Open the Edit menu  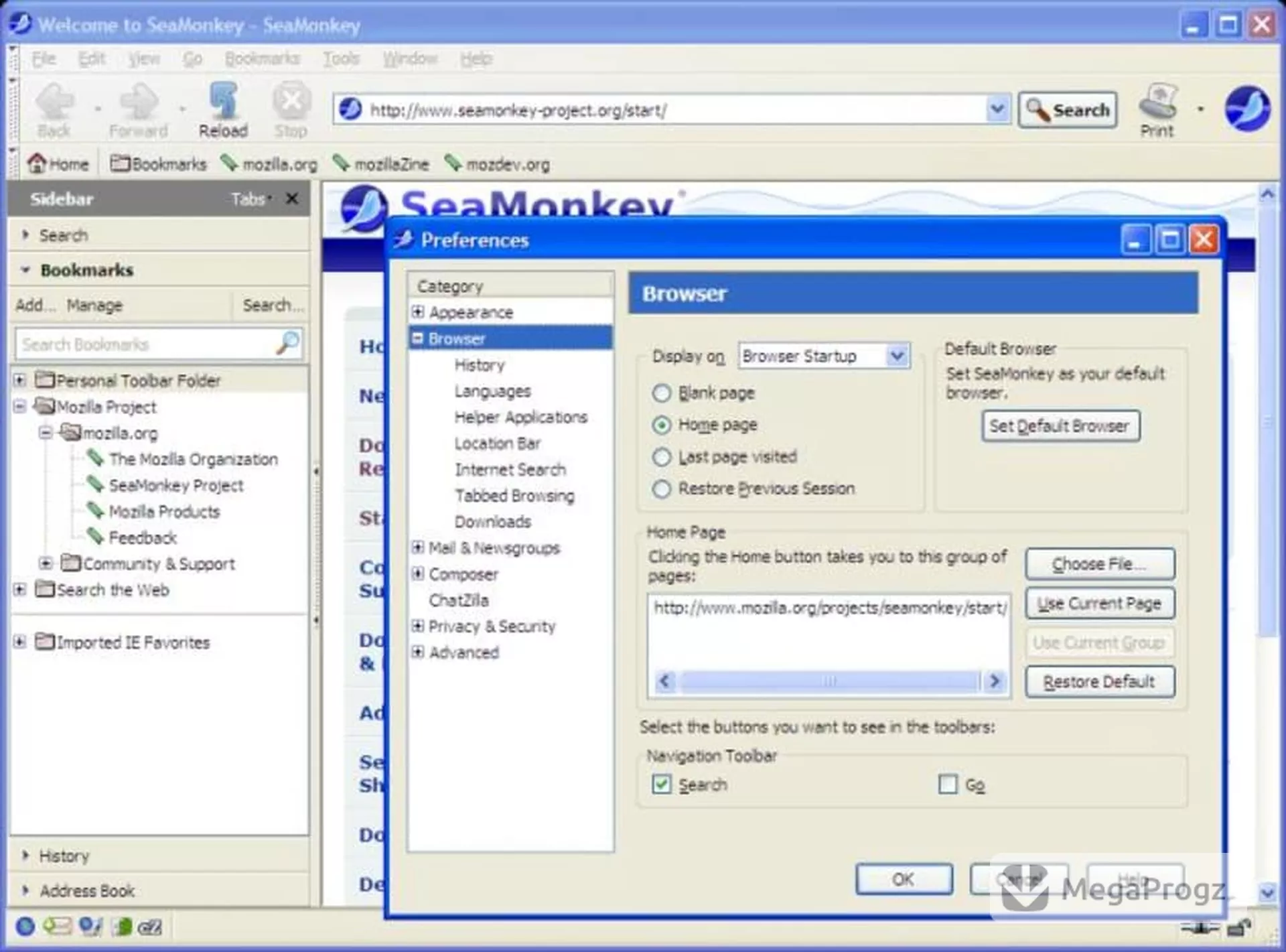tap(92, 59)
